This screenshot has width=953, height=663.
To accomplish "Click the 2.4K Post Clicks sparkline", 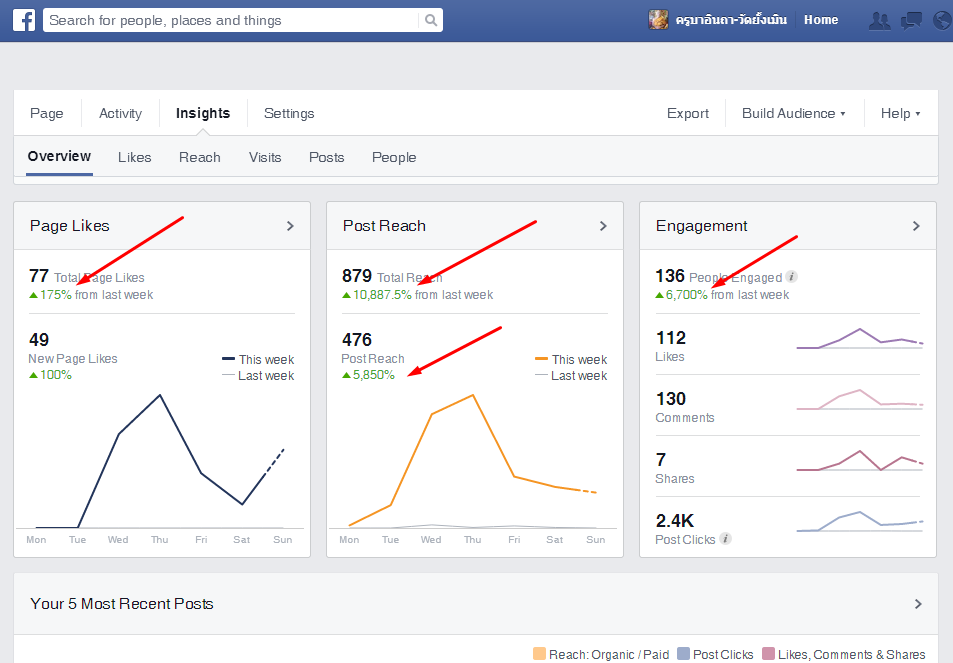I will click(860, 522).
